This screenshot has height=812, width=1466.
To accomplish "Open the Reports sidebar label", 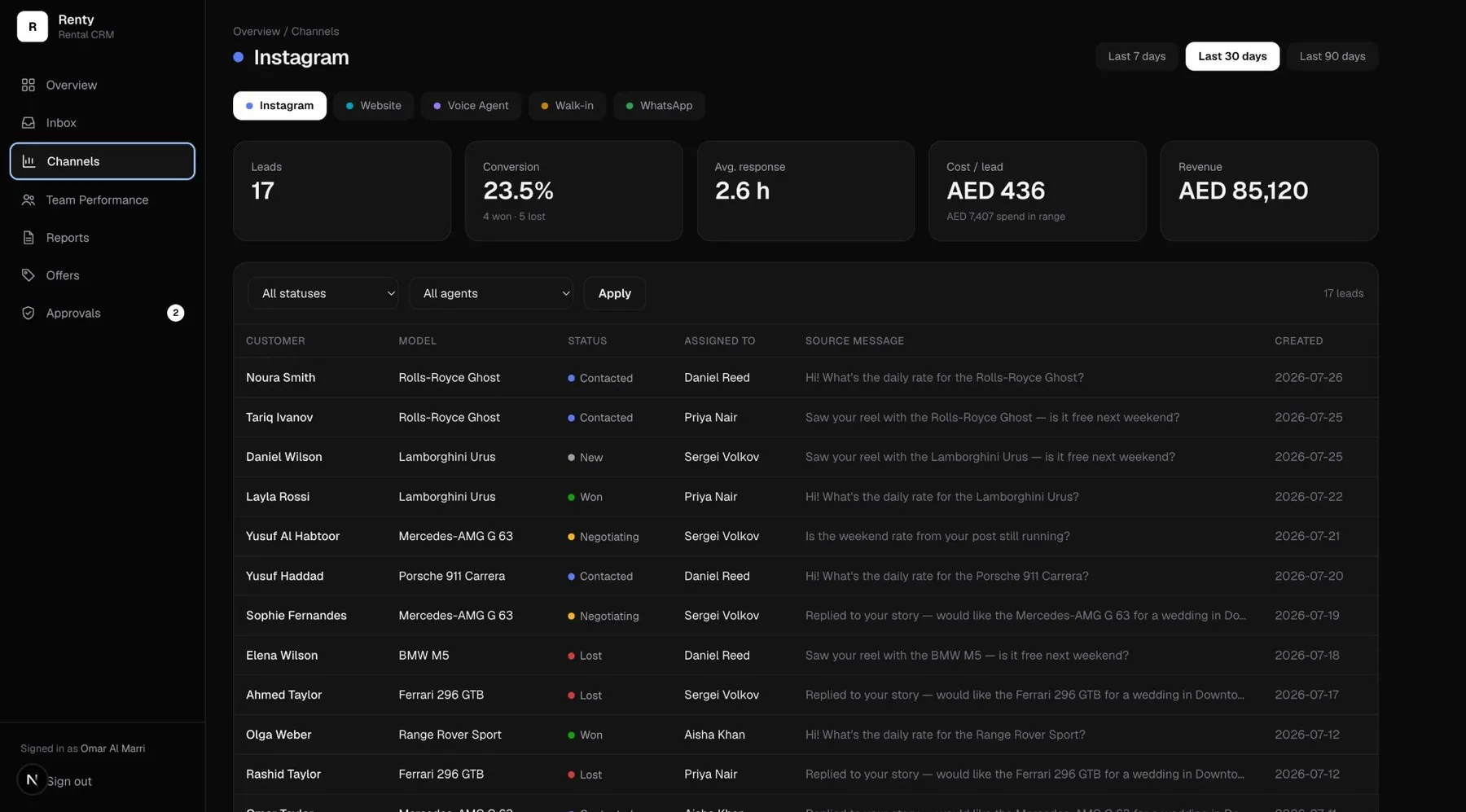I will tap(68, 238).
